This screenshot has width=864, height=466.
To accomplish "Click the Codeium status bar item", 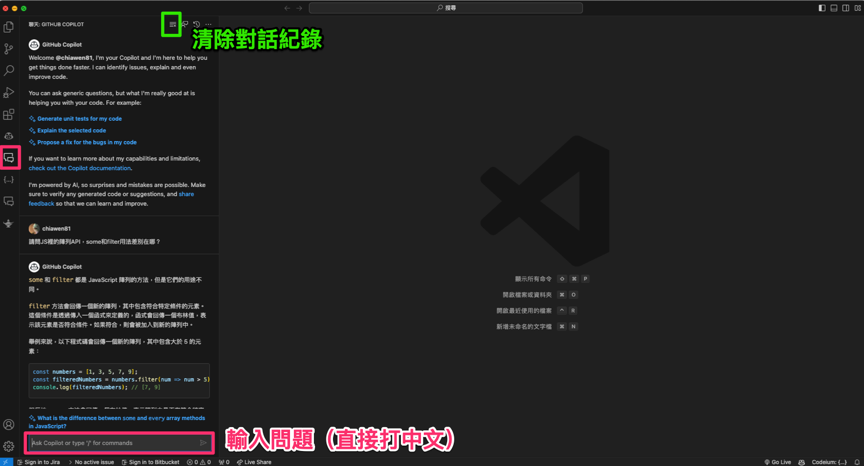I will click(x=829, y=462).
